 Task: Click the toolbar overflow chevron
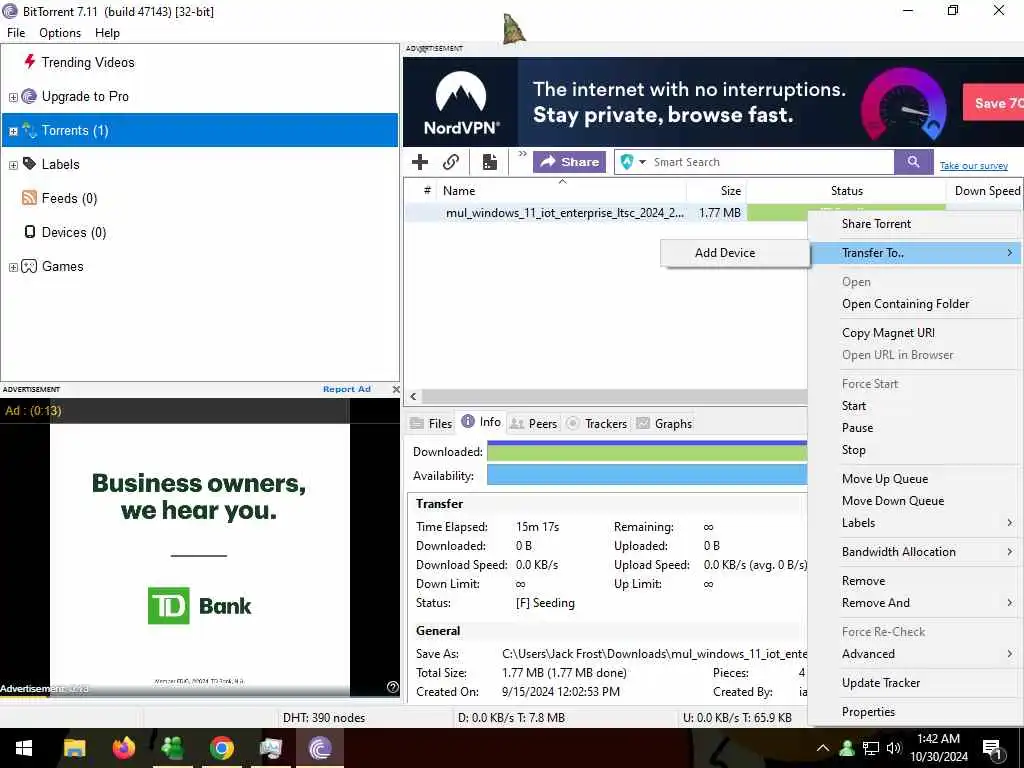coord(522,154)
